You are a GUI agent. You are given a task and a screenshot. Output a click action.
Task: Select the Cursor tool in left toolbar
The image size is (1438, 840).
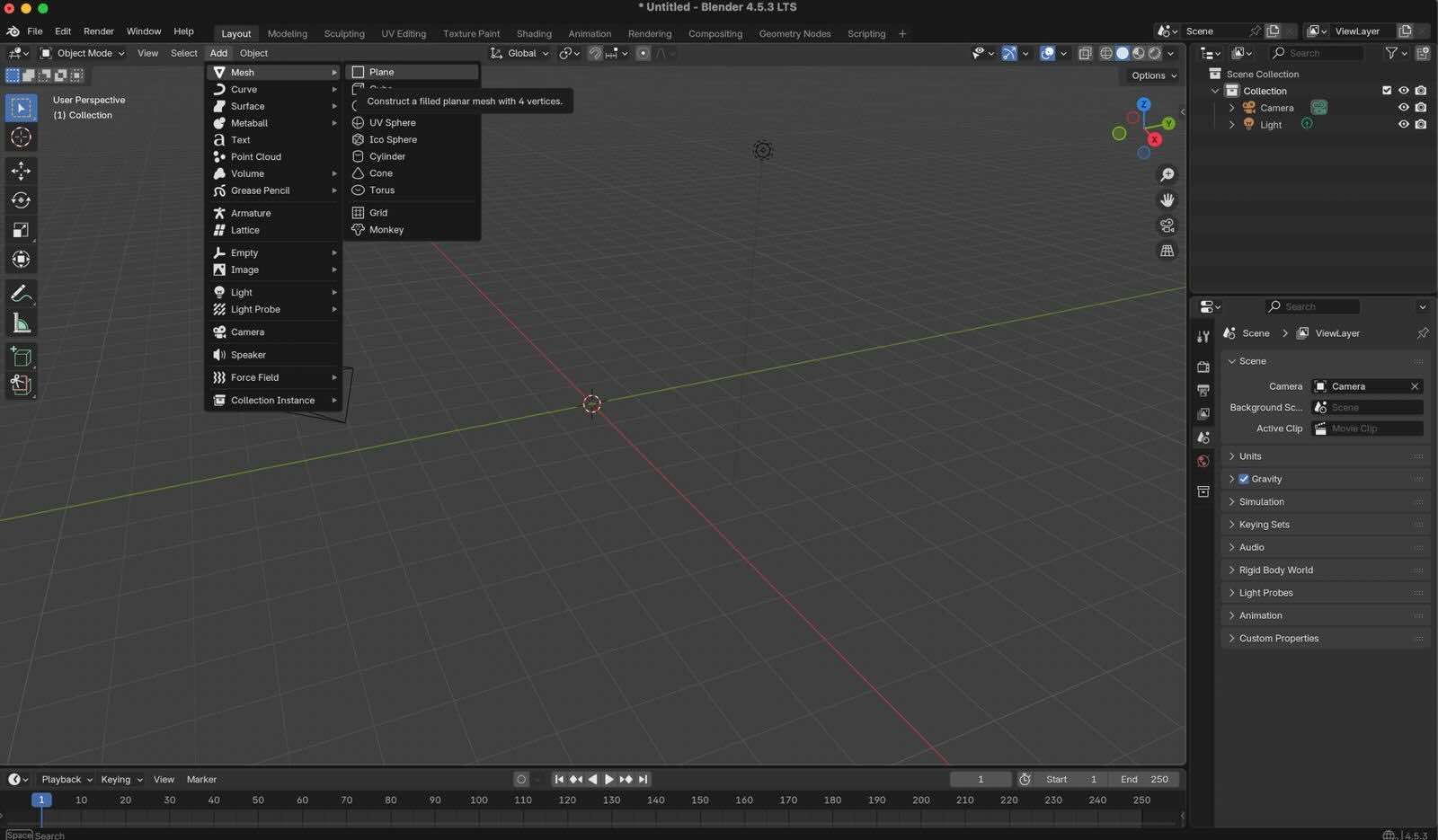tap(21, 137)
